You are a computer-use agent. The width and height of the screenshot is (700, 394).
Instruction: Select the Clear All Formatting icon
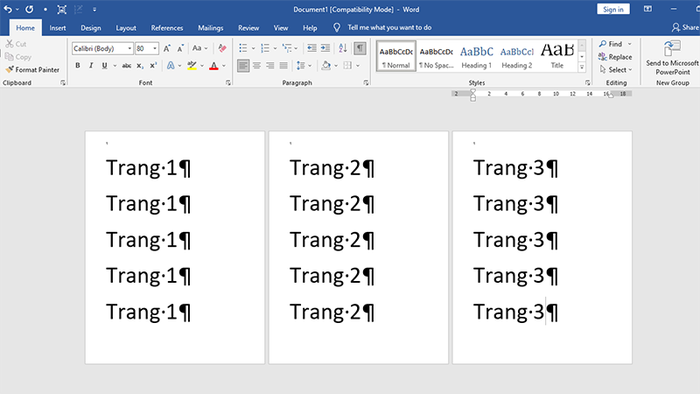[222, 48]
